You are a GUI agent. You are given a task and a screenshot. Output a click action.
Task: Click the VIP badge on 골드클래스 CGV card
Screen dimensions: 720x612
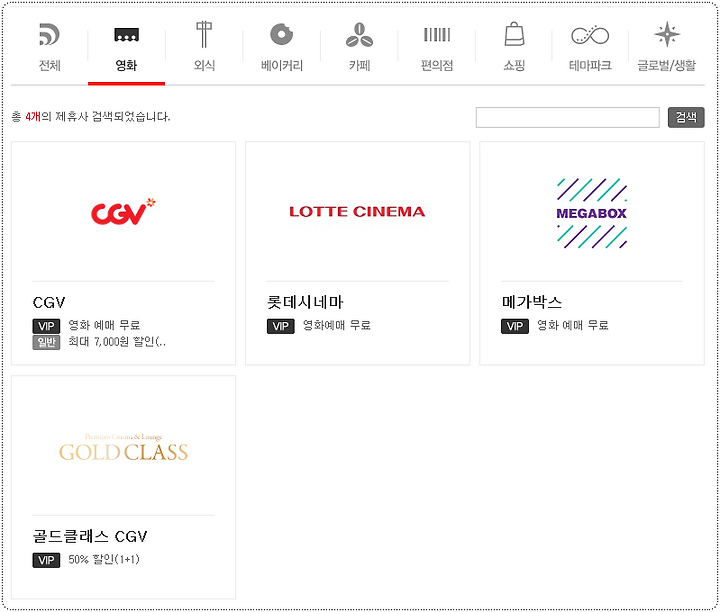click(x=46, y=560)
